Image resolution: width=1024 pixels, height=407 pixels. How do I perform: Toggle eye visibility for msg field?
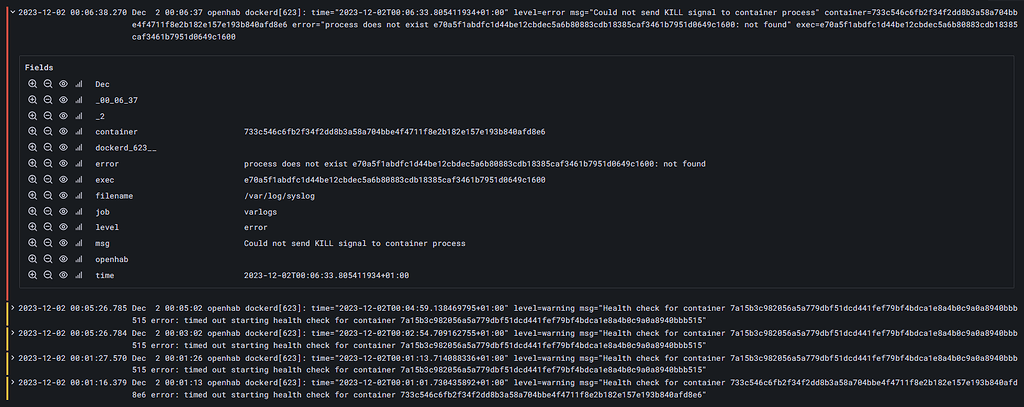click(x=63, y=244)
